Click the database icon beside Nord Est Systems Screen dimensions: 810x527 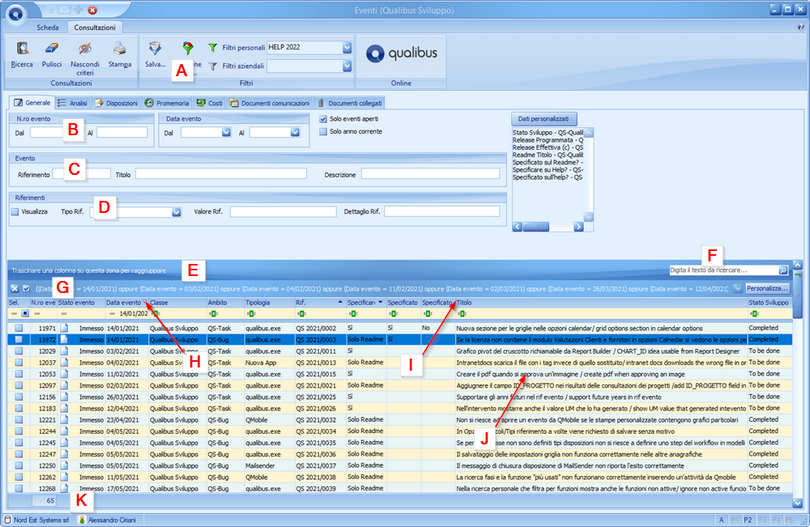point(8,520)
